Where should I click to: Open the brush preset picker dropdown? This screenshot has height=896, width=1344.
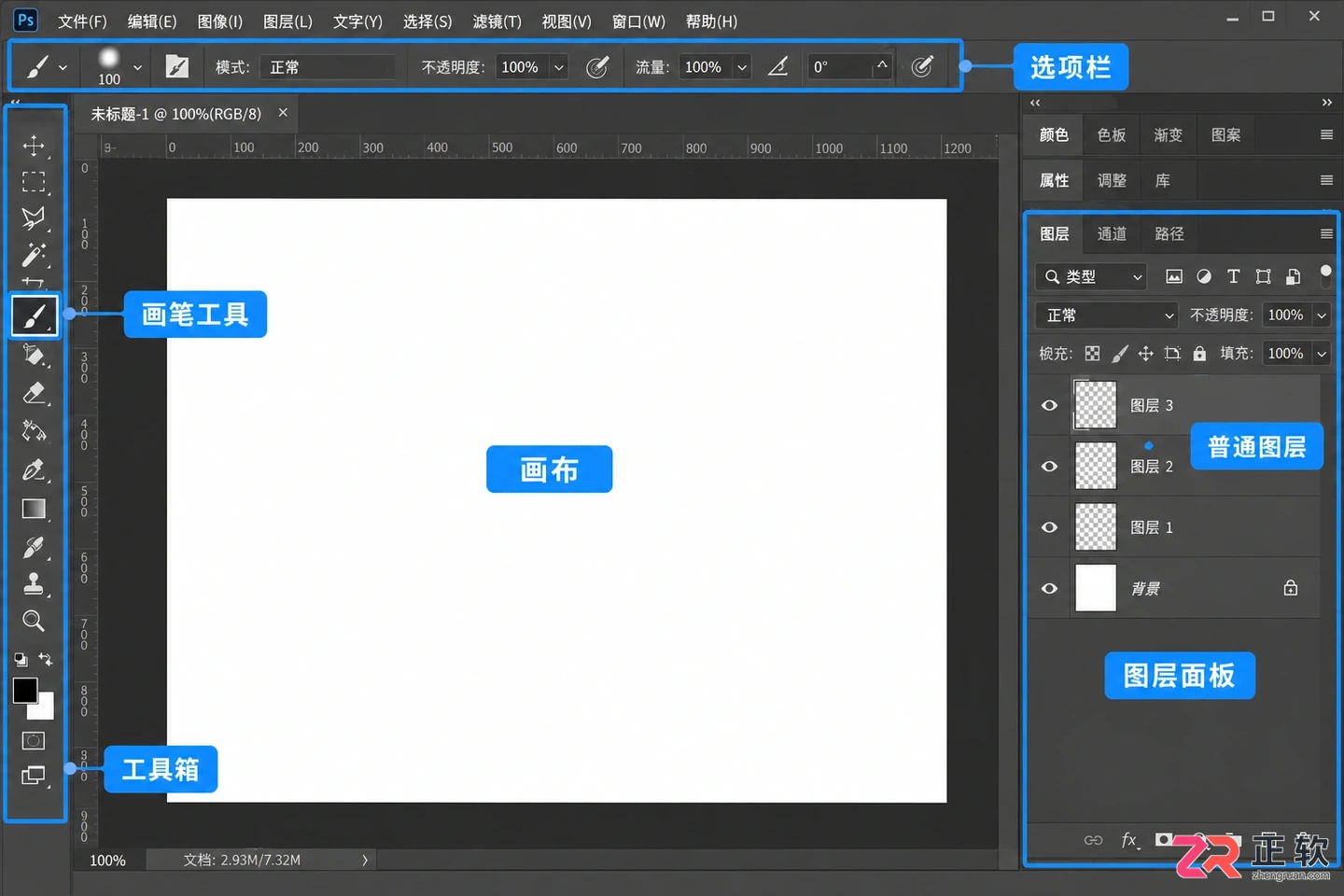tap(137, 67)
